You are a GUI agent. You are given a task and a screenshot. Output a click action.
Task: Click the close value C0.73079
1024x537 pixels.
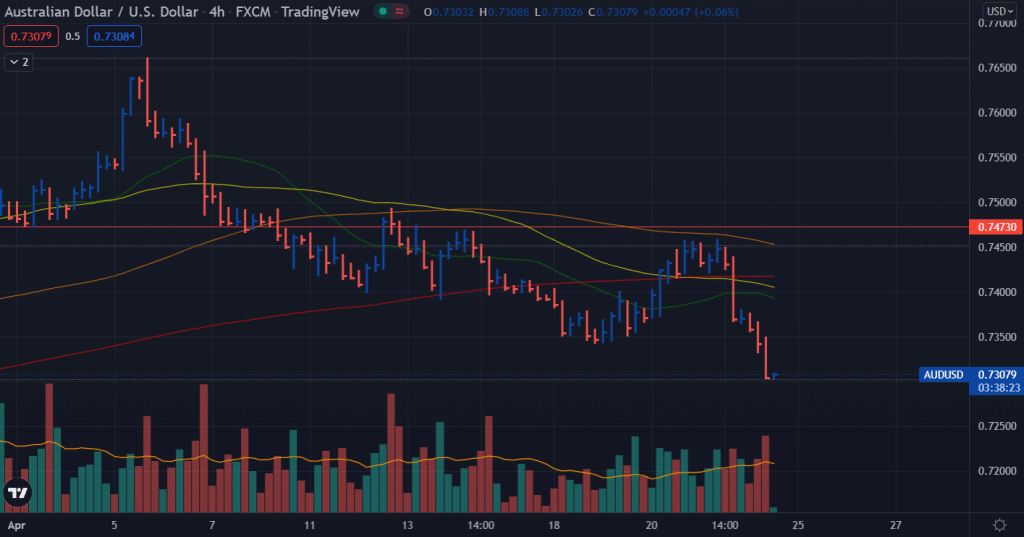(x=613, y=12)
